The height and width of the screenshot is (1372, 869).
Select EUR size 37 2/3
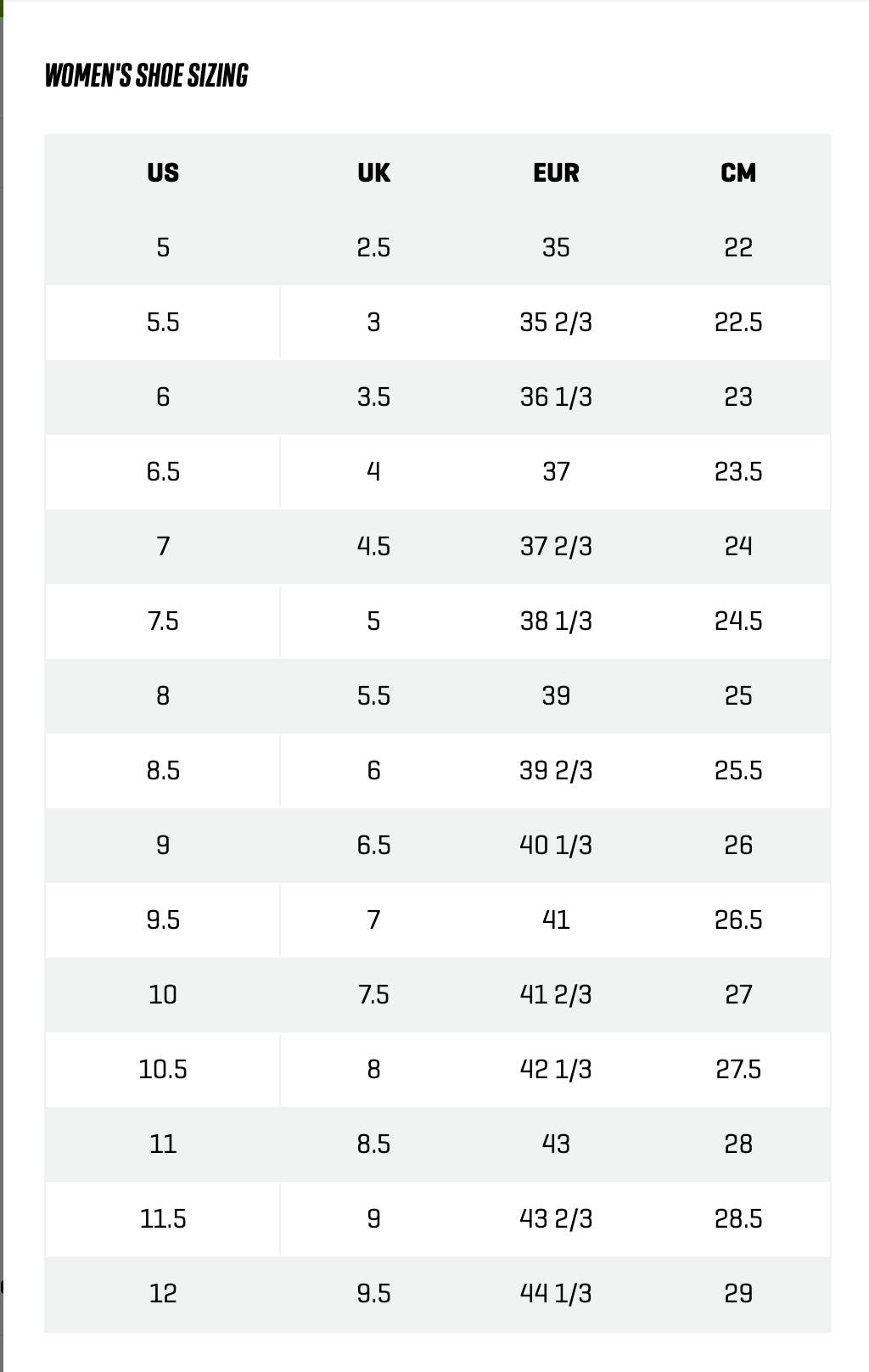(x=556, y=547)
